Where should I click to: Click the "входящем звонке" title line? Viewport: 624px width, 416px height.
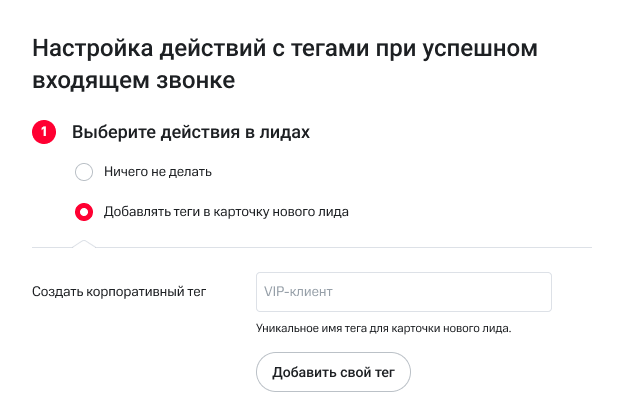[x=134, y=81]
